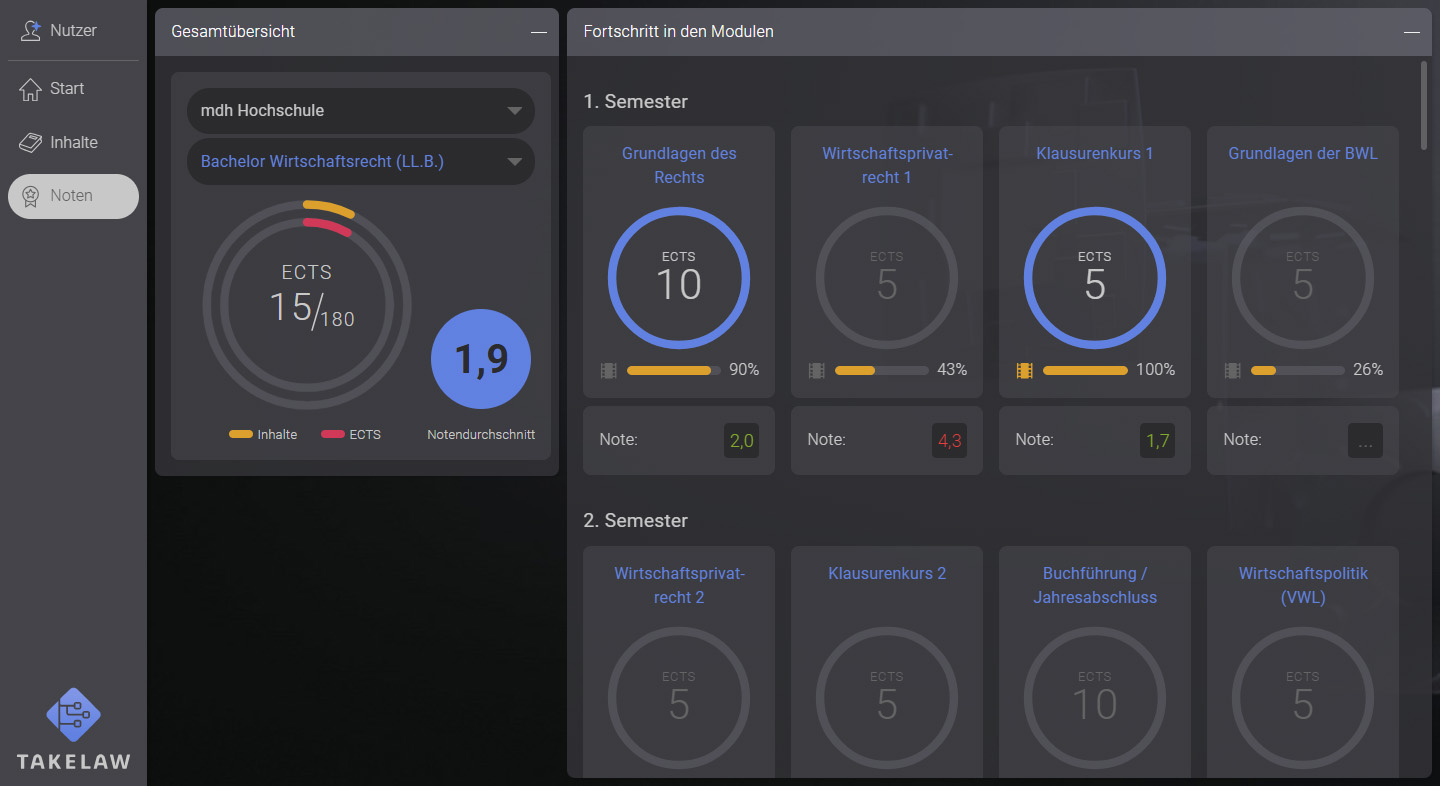Toggle the Inhalte legend in Gesamtübersicht
The width and height of the screenshot is (1440, 786).
[263, 434]
